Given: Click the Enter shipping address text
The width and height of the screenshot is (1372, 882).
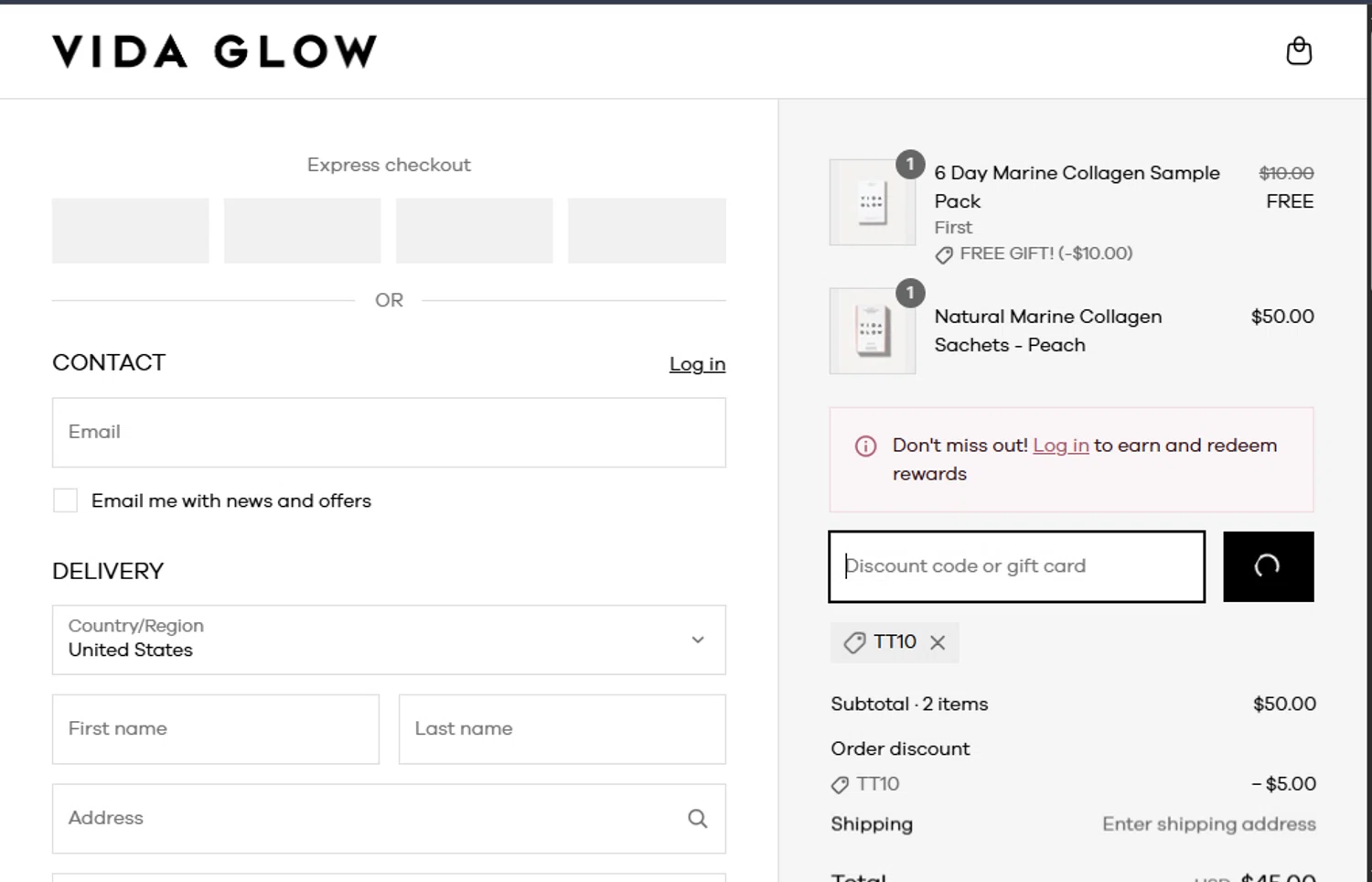Looking at the screenshot, I should pos(1209,824).
